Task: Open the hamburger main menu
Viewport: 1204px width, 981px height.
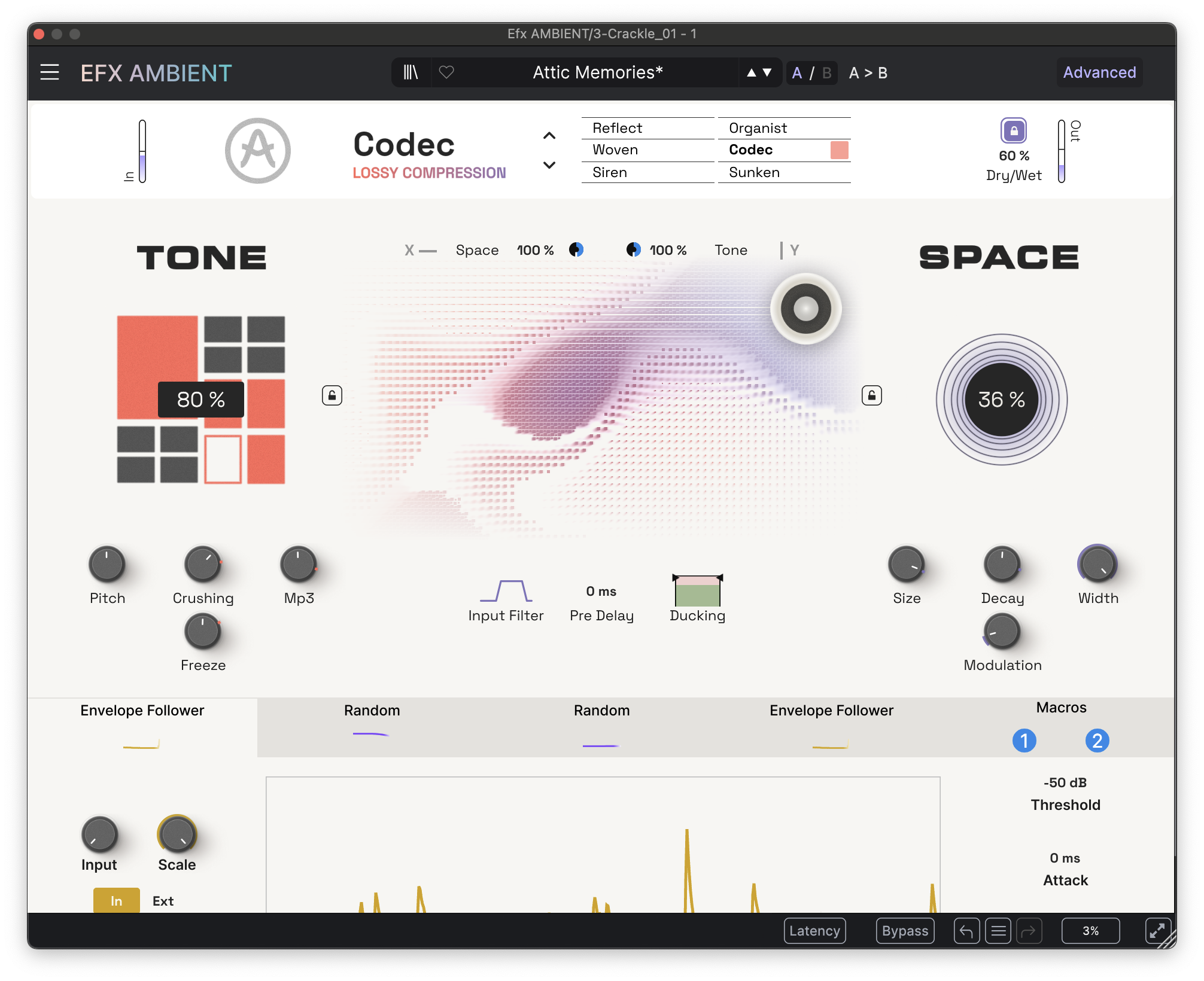Action: coord(50,72)
